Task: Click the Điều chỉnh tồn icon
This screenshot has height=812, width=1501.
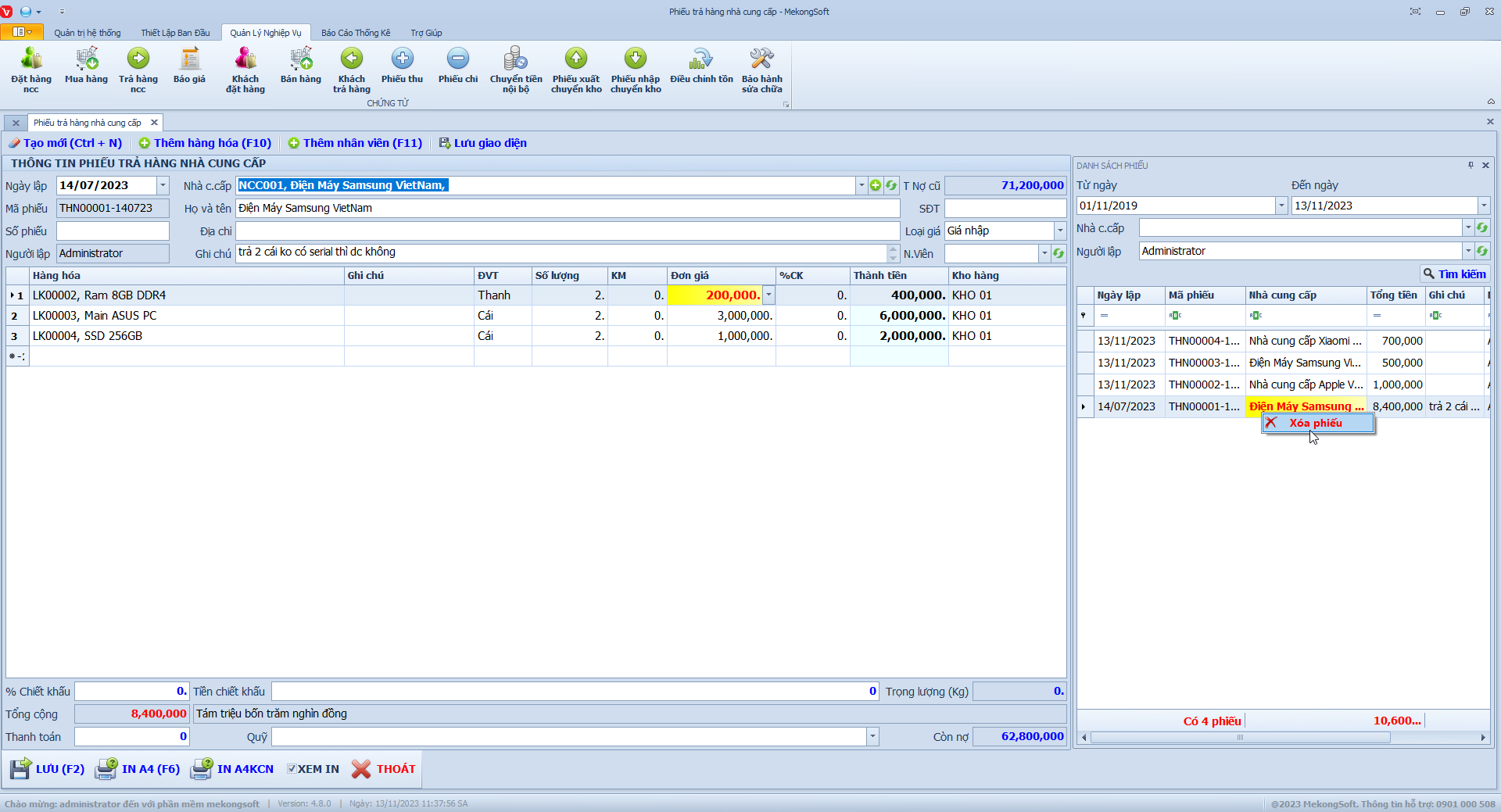Action: point(701,59)
